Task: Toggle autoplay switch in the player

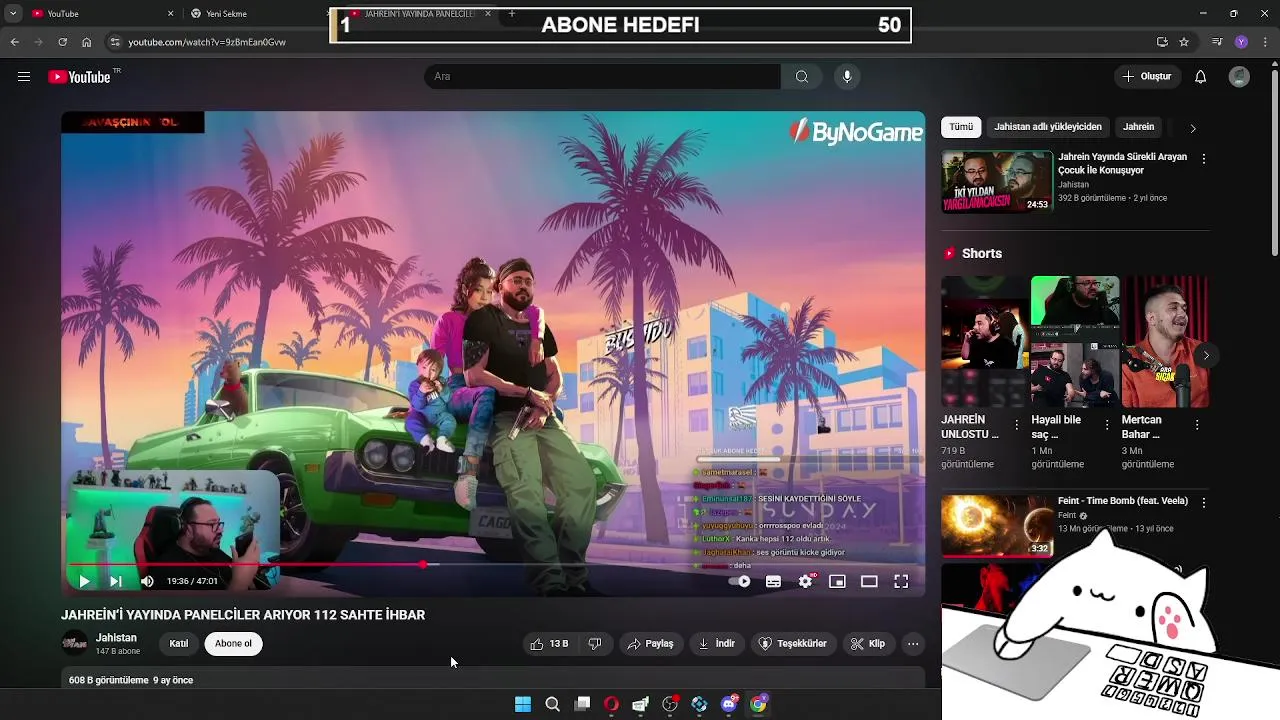Action: click(740, 581)
